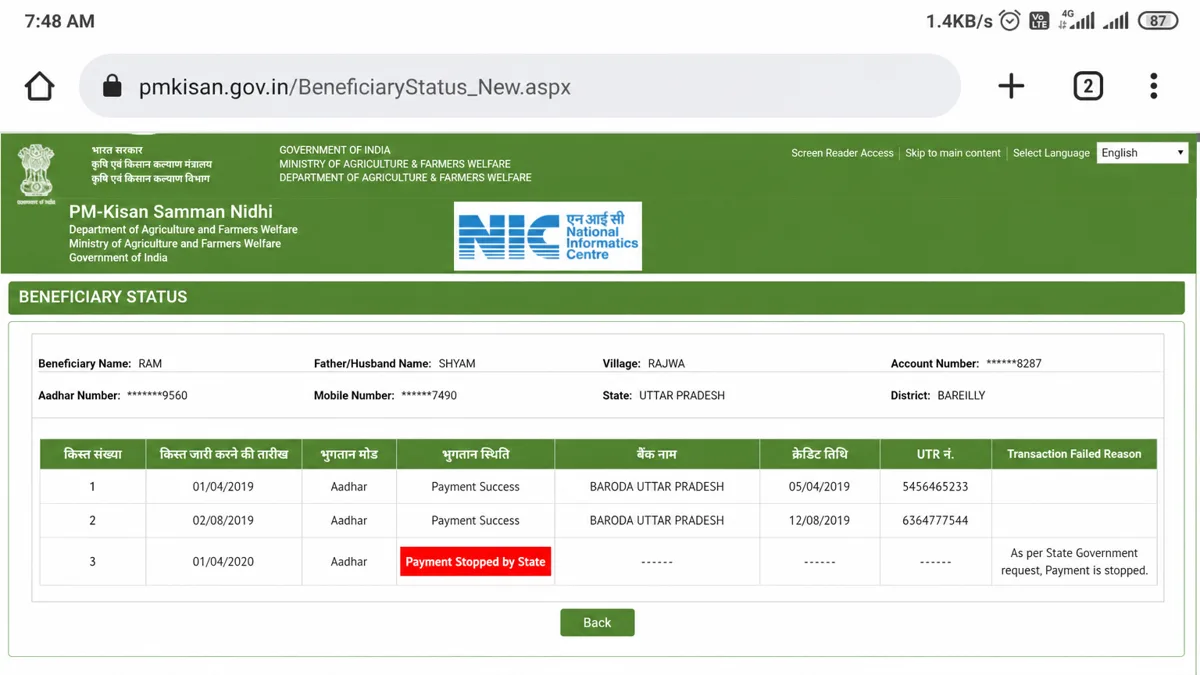Tap the VoLTE status icon

pyautogui.click(x=1039, y=20)
